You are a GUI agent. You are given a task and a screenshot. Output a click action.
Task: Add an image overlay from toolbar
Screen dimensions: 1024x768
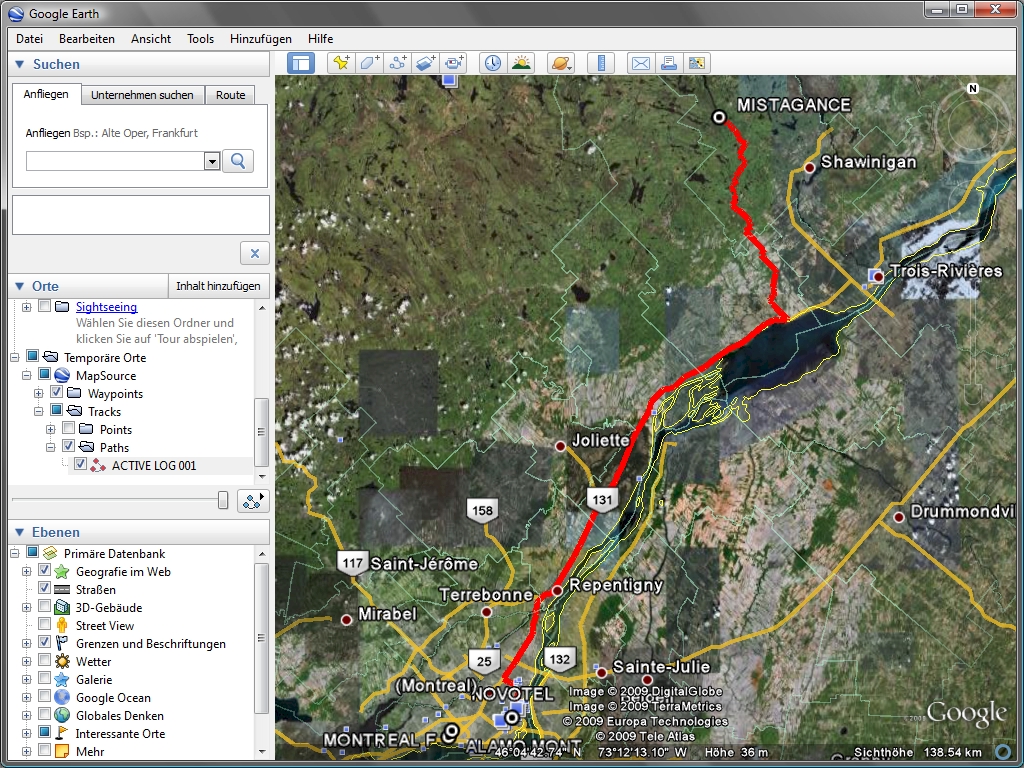pos(425,63)
